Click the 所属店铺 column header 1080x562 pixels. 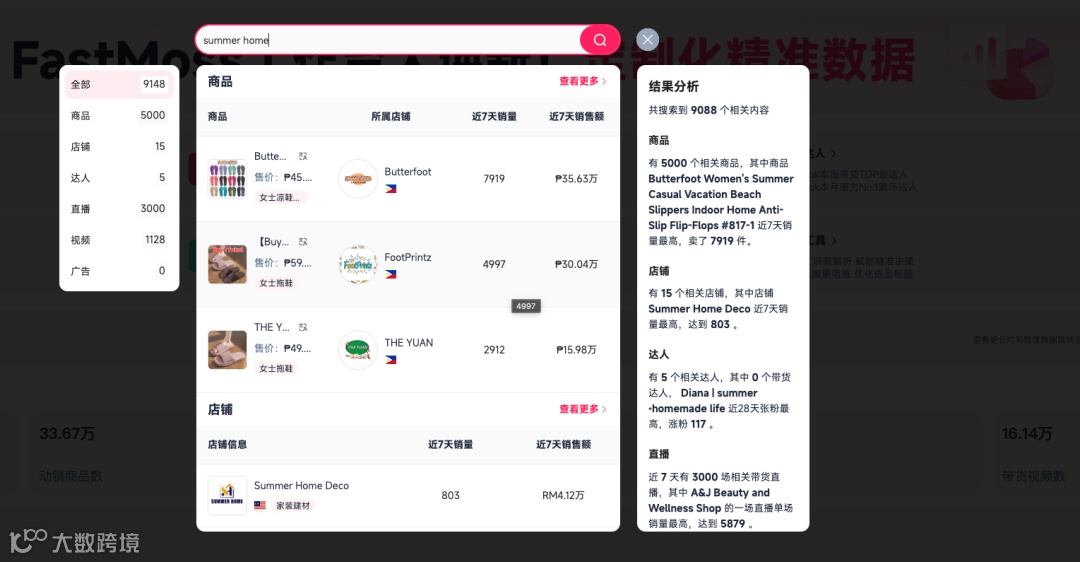point(391,116)
